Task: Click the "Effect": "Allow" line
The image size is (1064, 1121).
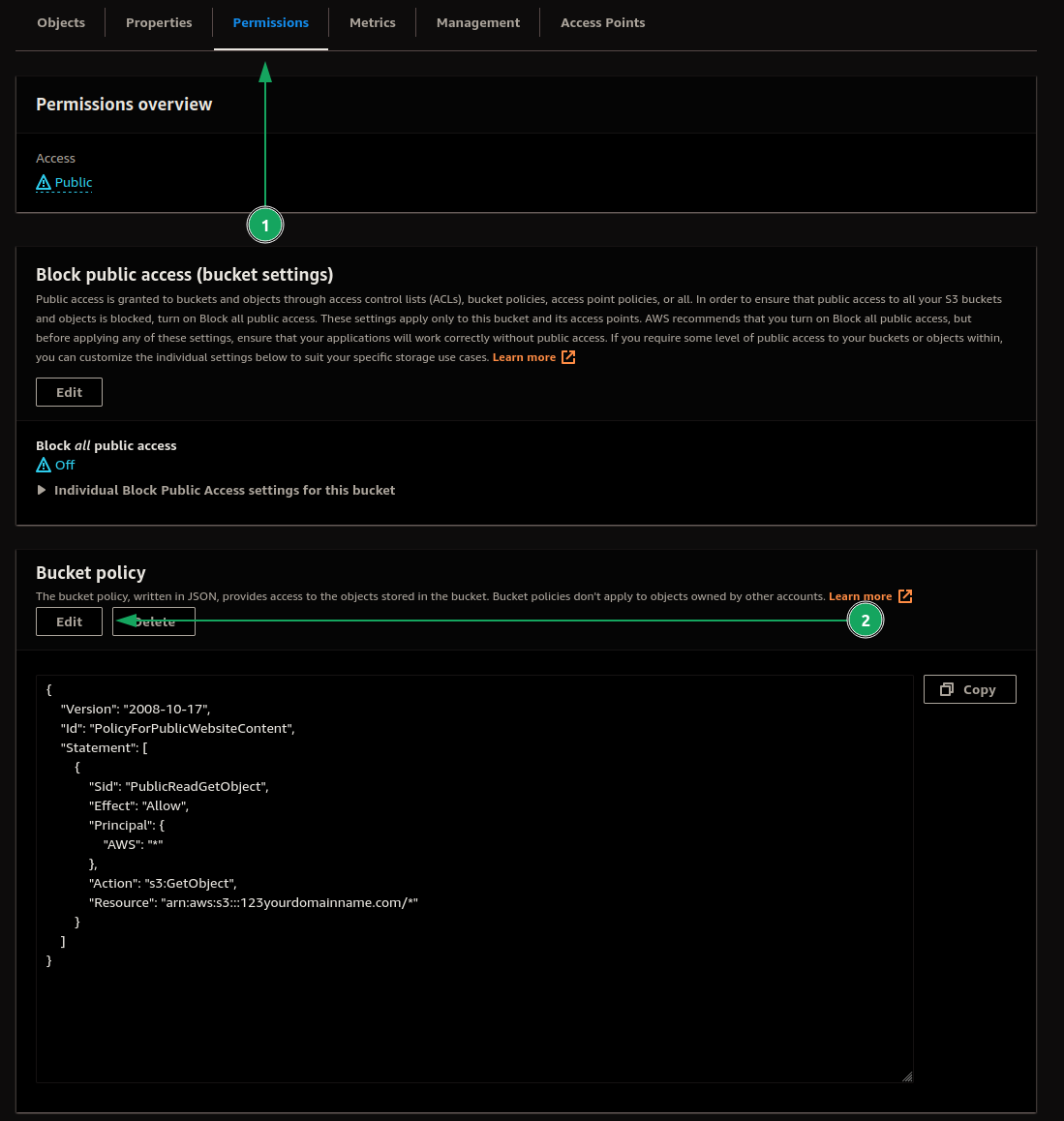Action: click(139, 805)
